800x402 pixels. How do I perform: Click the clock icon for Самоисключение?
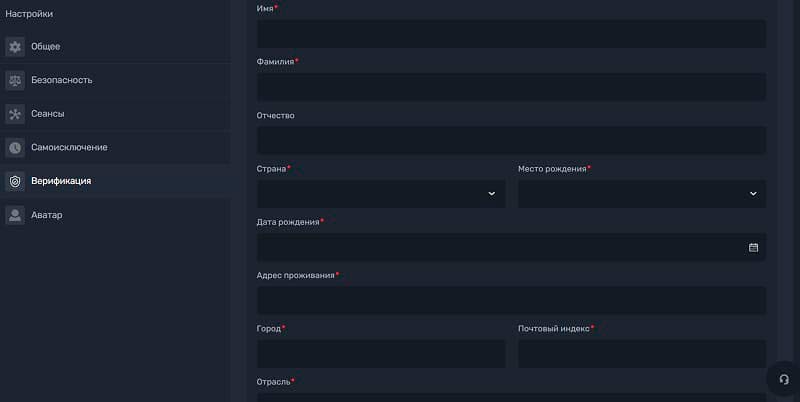(15, 148)
